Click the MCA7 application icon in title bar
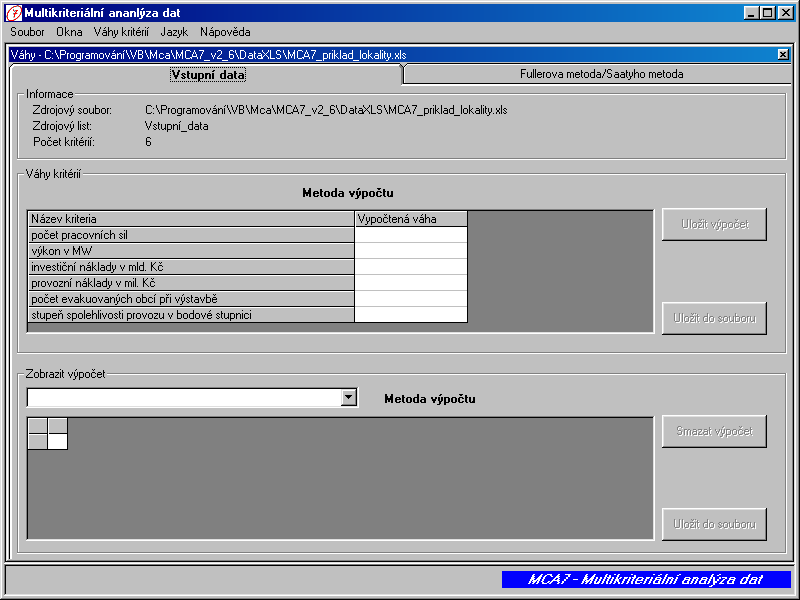This screenshot has height=600, width=800. [13, 12]
